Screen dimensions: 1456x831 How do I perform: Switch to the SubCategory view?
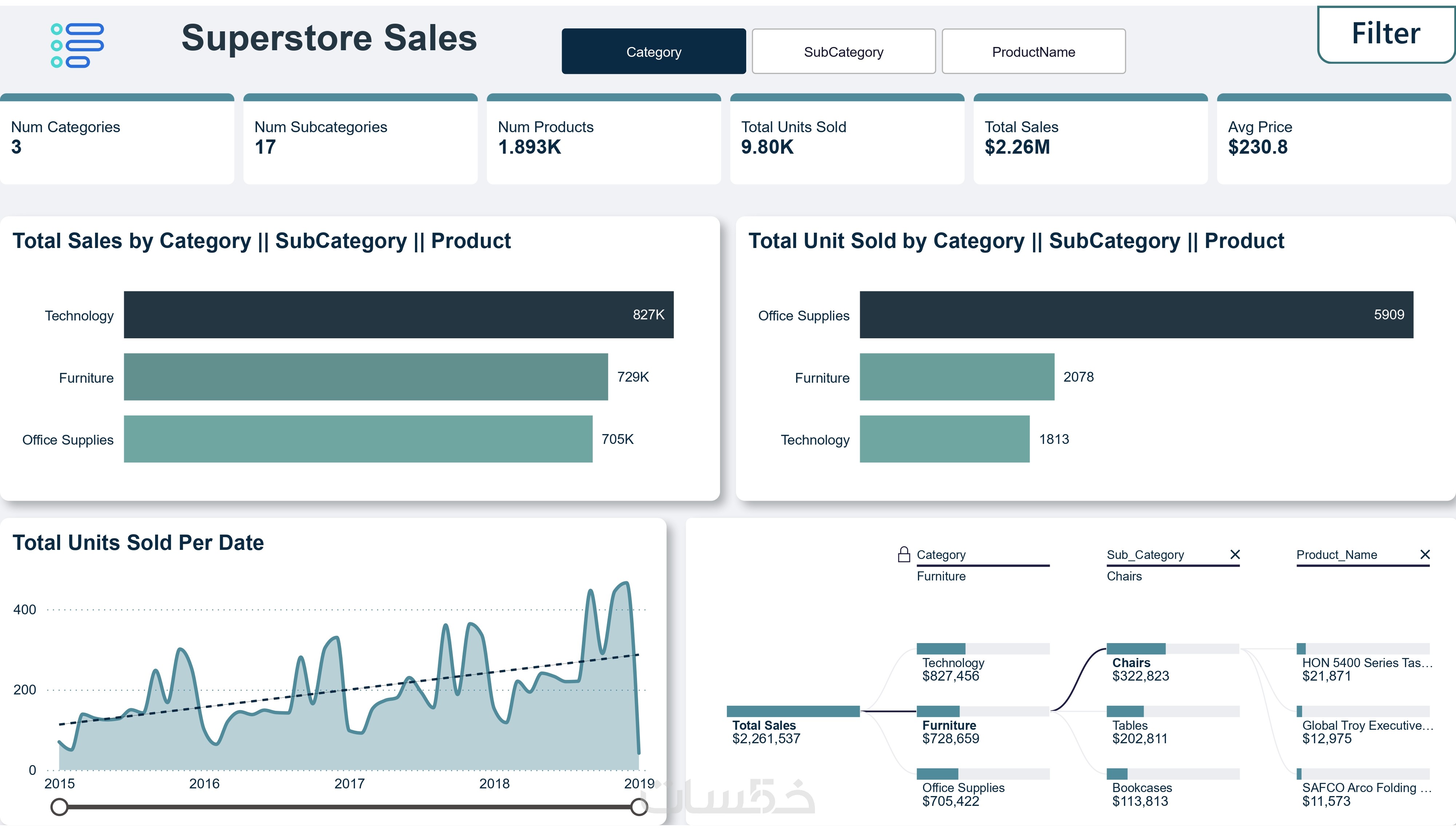843,51
